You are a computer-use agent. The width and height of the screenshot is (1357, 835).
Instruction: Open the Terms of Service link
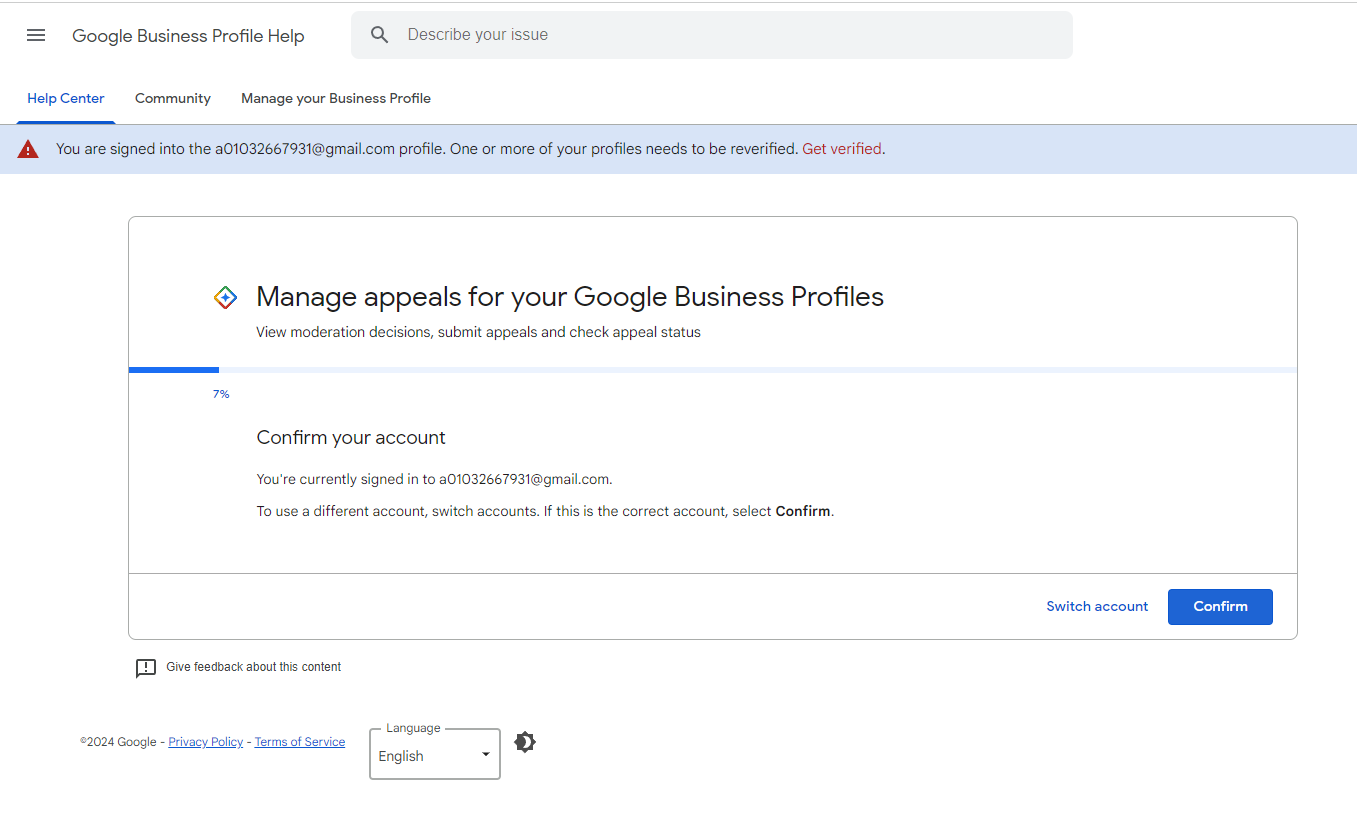pyautogui.click(x=300, y=742)
